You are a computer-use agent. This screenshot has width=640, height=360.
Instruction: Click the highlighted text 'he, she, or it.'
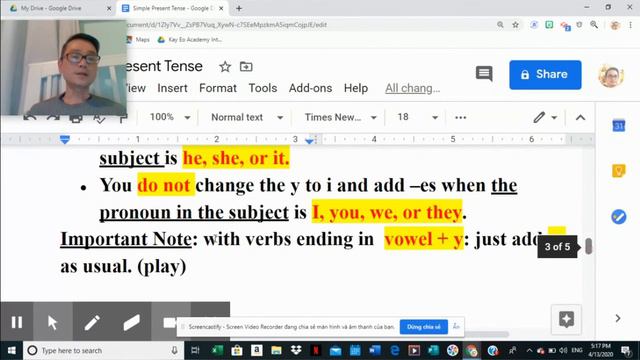(236, 158)
